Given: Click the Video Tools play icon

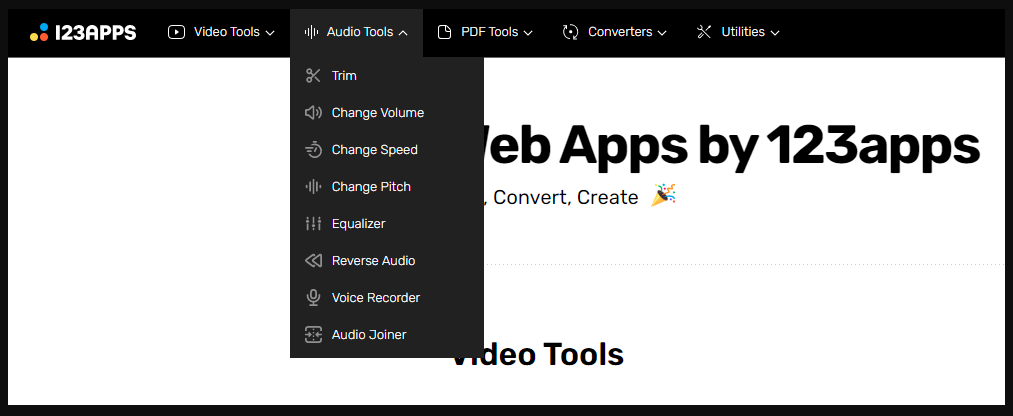Looking at the screenshot, I should 176,32.
